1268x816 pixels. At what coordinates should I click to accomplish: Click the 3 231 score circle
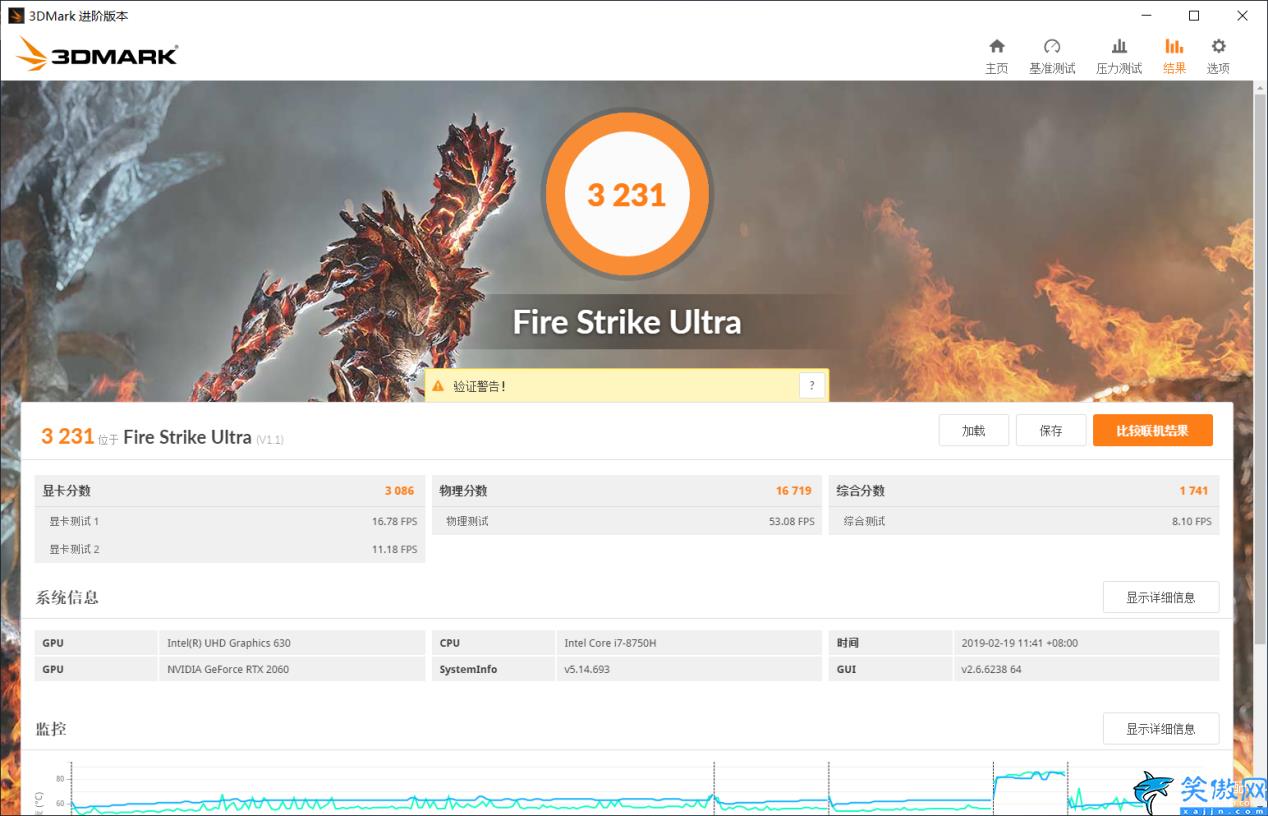point(627,194)
